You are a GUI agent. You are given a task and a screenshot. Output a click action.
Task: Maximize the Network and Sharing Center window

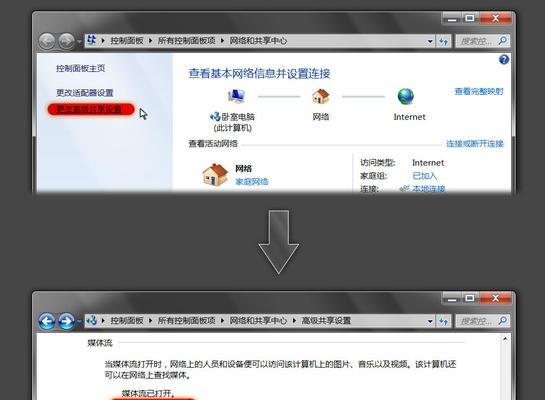[x=470, y=18]
